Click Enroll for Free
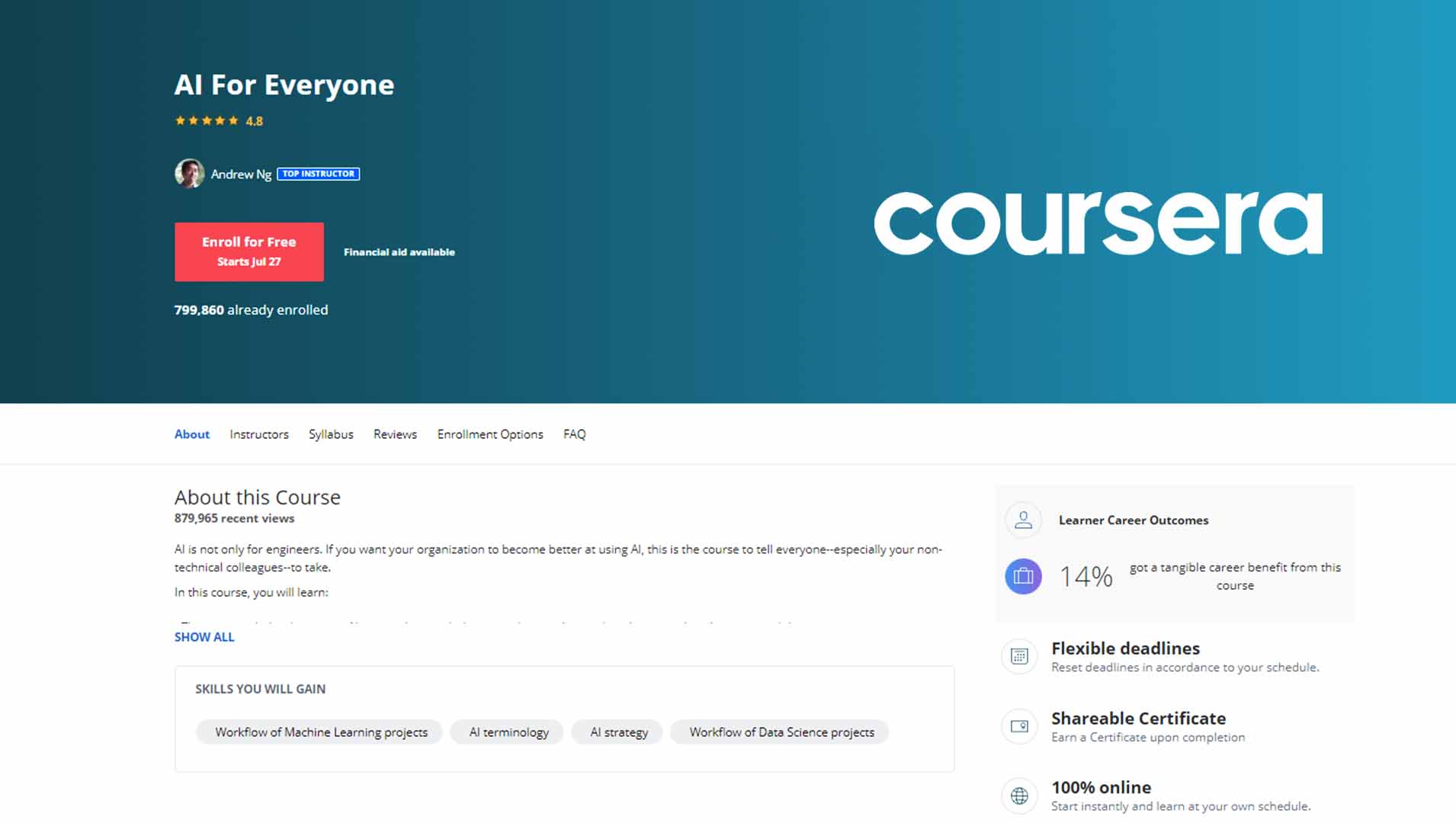 pos(249,251)
